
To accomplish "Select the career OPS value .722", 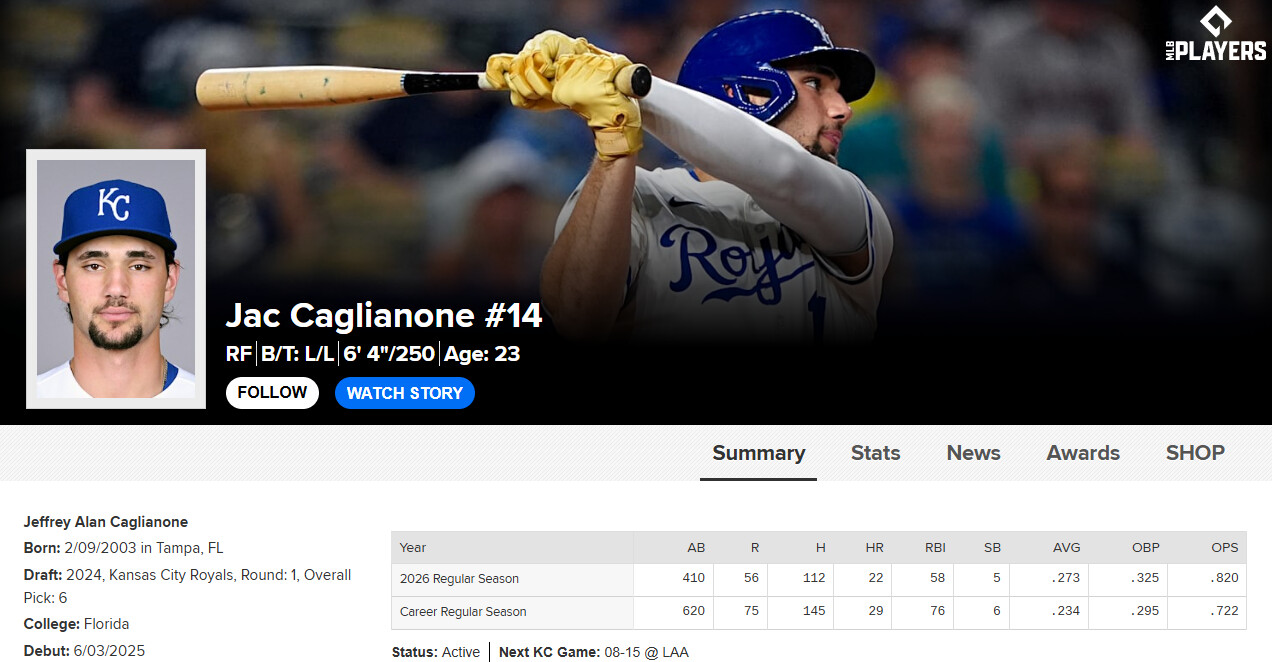I will coord(1225,611).
